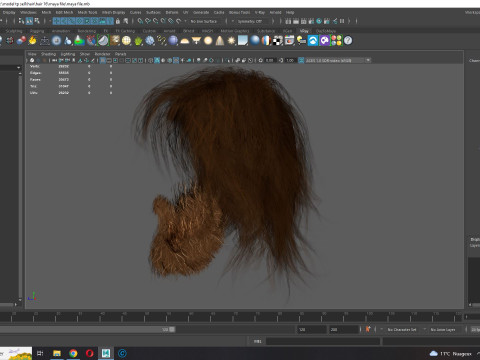Screen dimensions: 480x360
Task: Click the checkerboard shelf icon
Action: tap(278, 41)
